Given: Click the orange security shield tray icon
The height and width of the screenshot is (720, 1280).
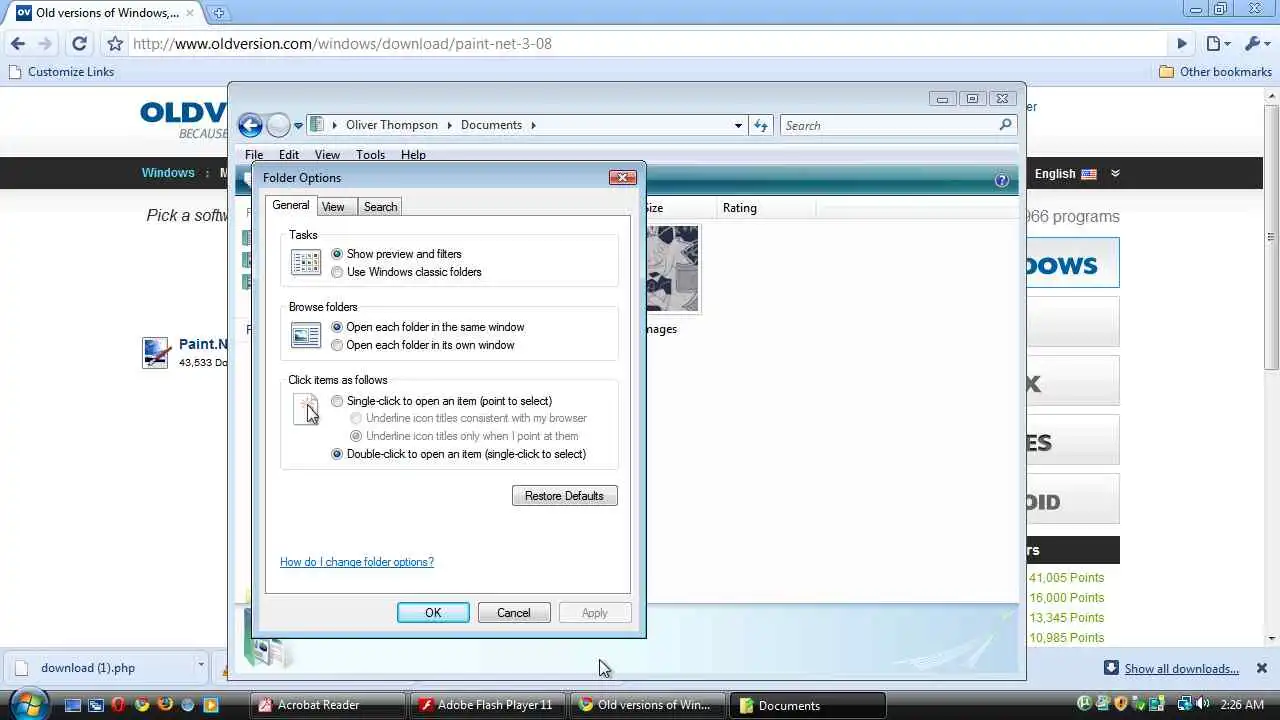Looking at the screenshot, I should pos(1121,704).
